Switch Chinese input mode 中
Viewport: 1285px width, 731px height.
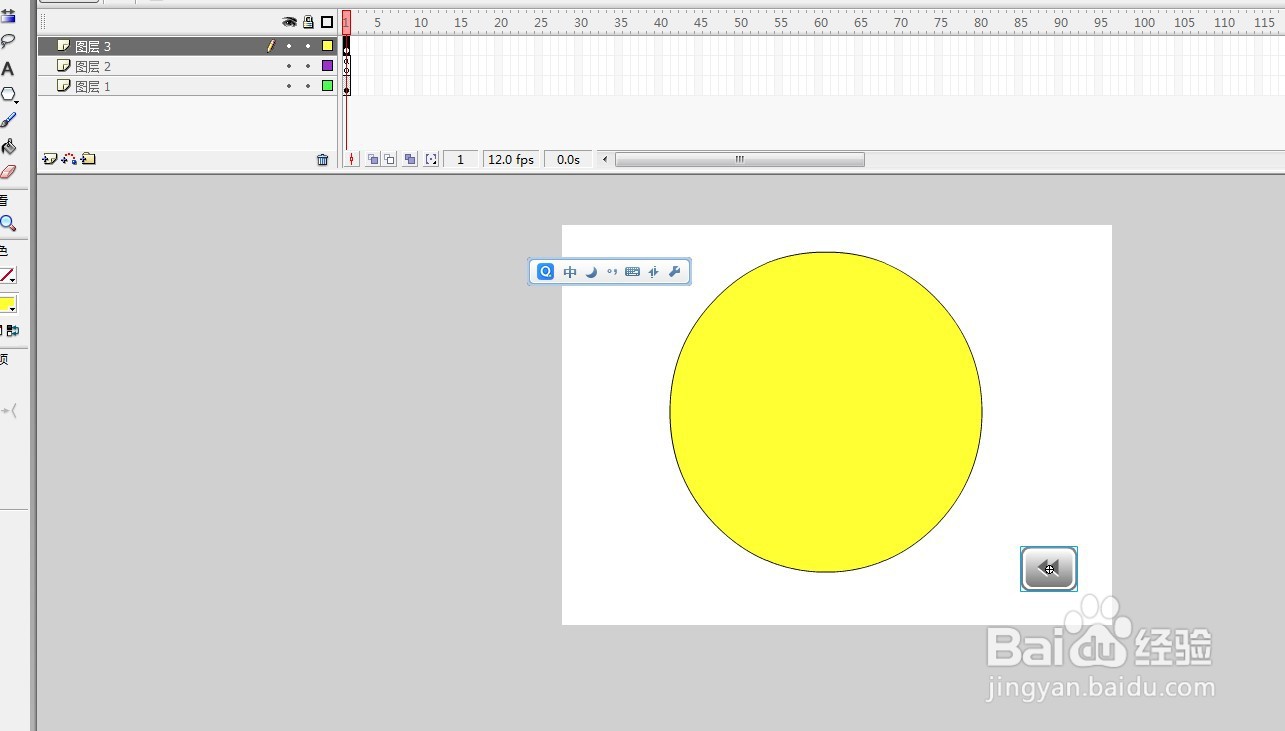(570, 272)
